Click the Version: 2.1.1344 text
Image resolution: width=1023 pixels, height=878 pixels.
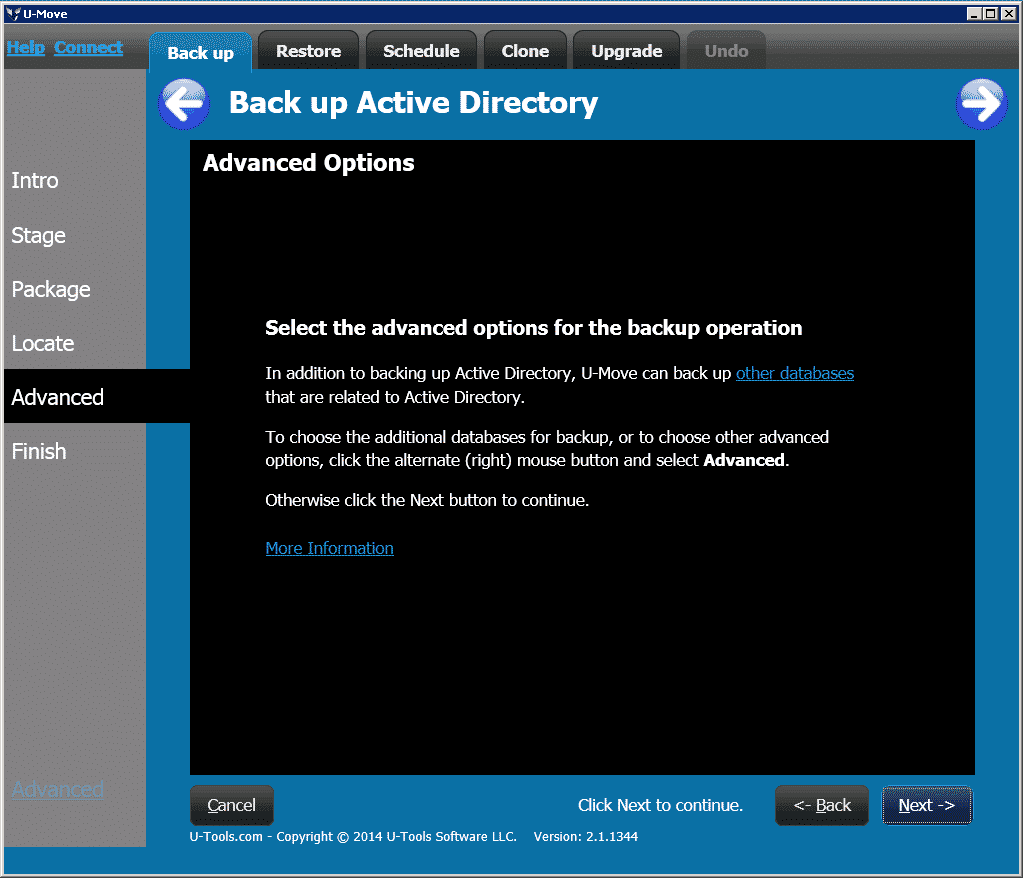[x=586, y=836]
